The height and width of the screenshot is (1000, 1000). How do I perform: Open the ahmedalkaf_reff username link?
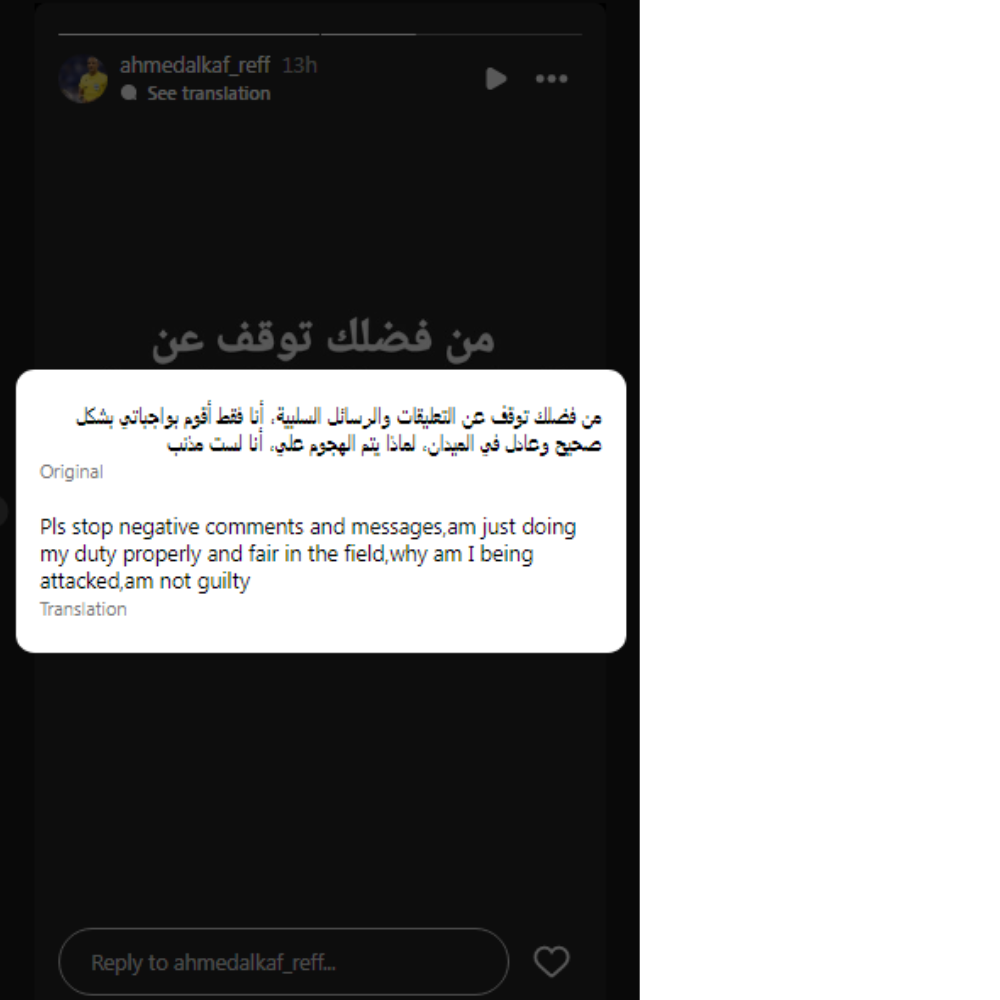tap(195, 65)
